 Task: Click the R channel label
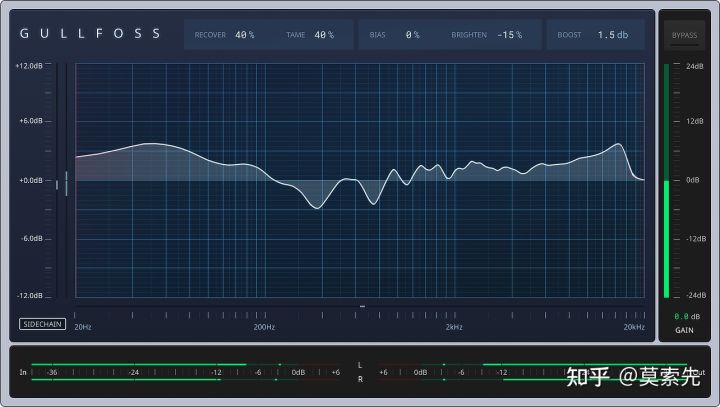pos(360,379)
